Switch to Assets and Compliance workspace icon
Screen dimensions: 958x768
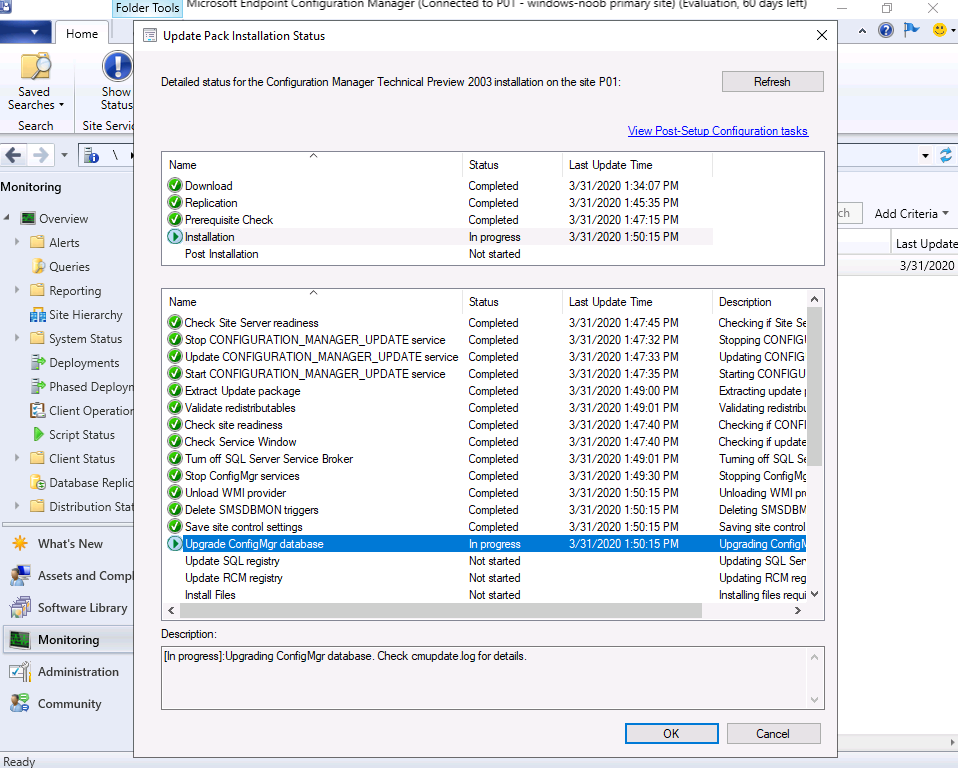point(20,576)
